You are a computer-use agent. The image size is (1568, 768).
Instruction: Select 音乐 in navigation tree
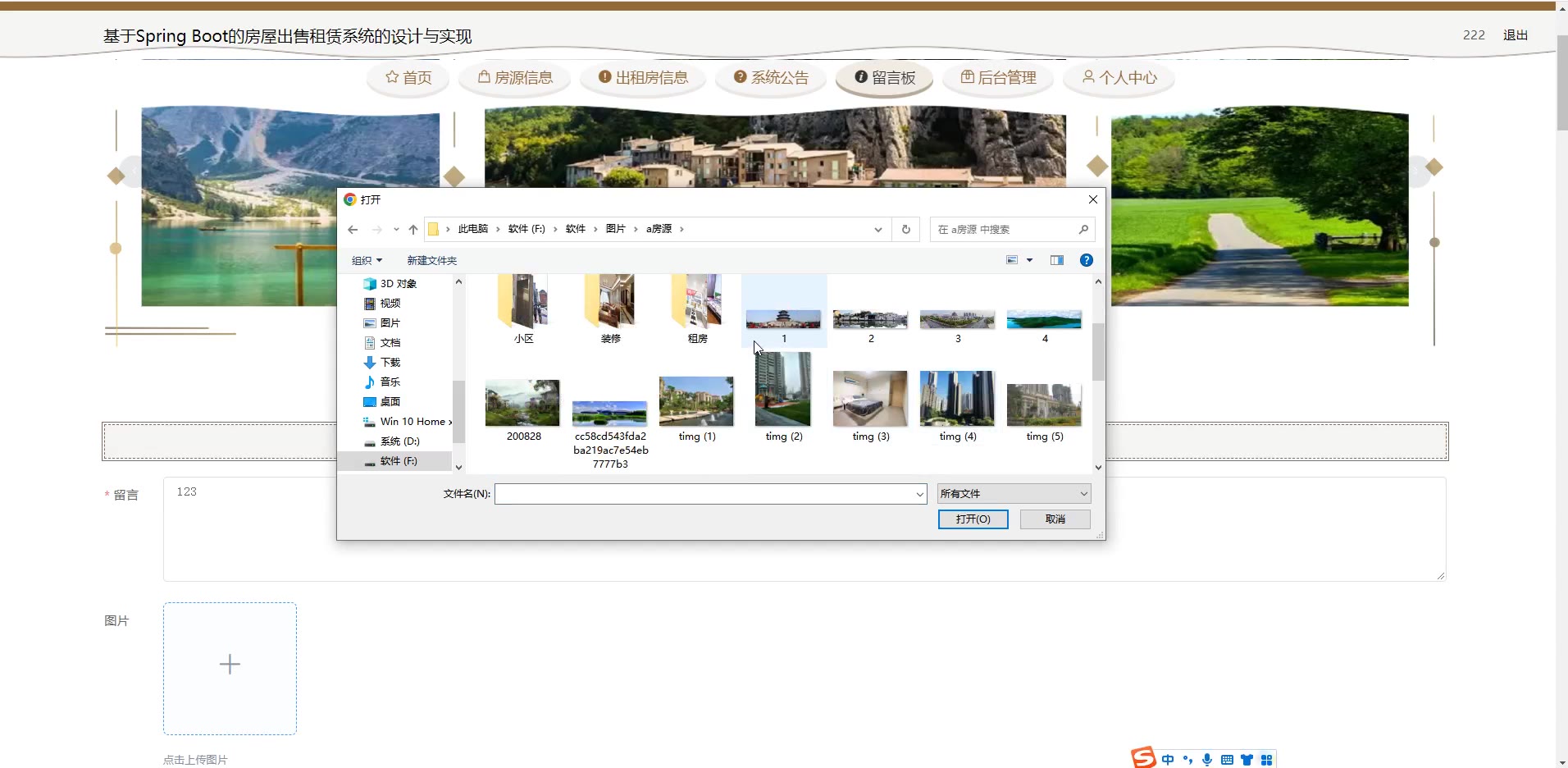point(390,382)
